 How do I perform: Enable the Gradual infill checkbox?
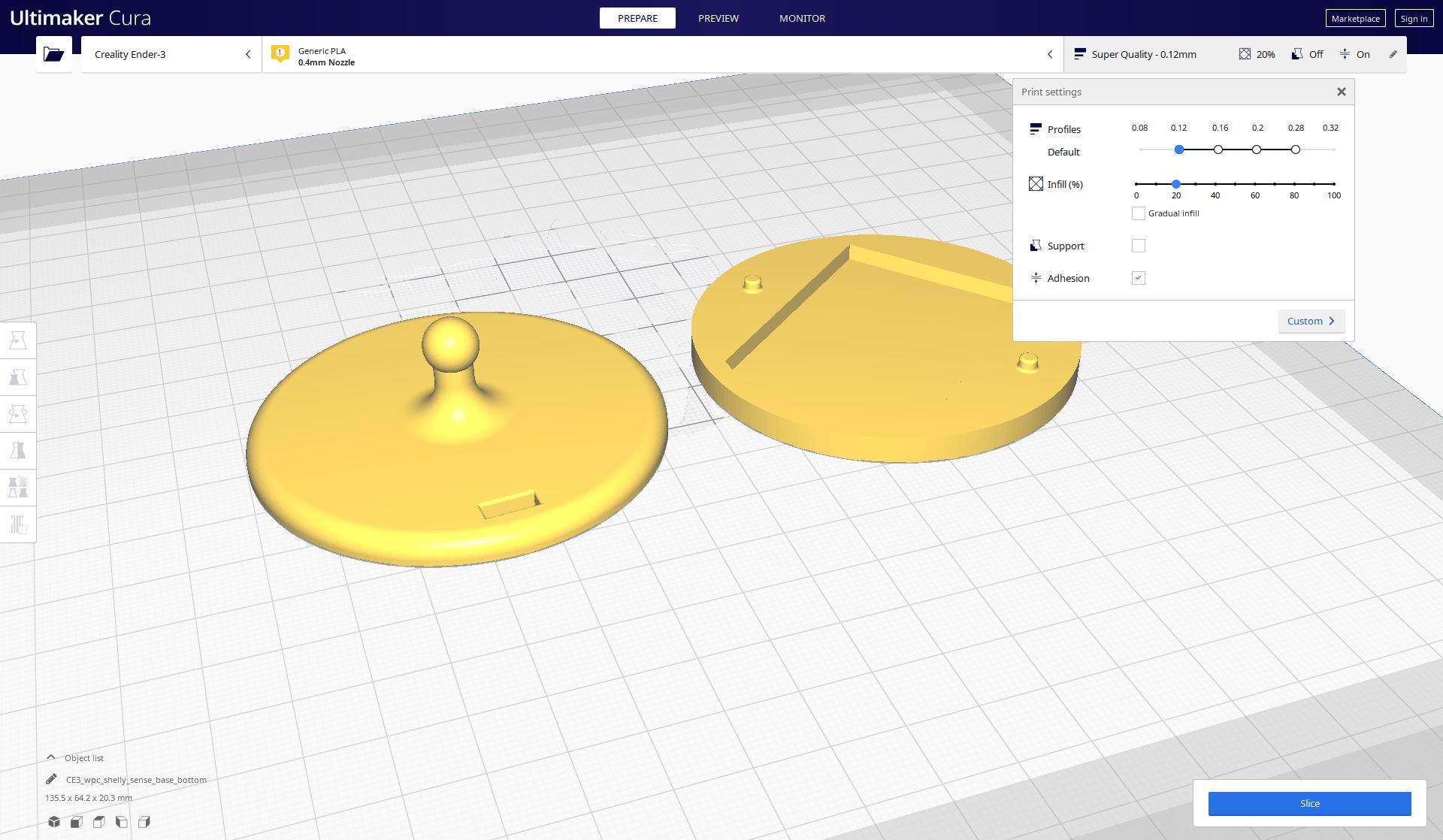coord(1139,213)
